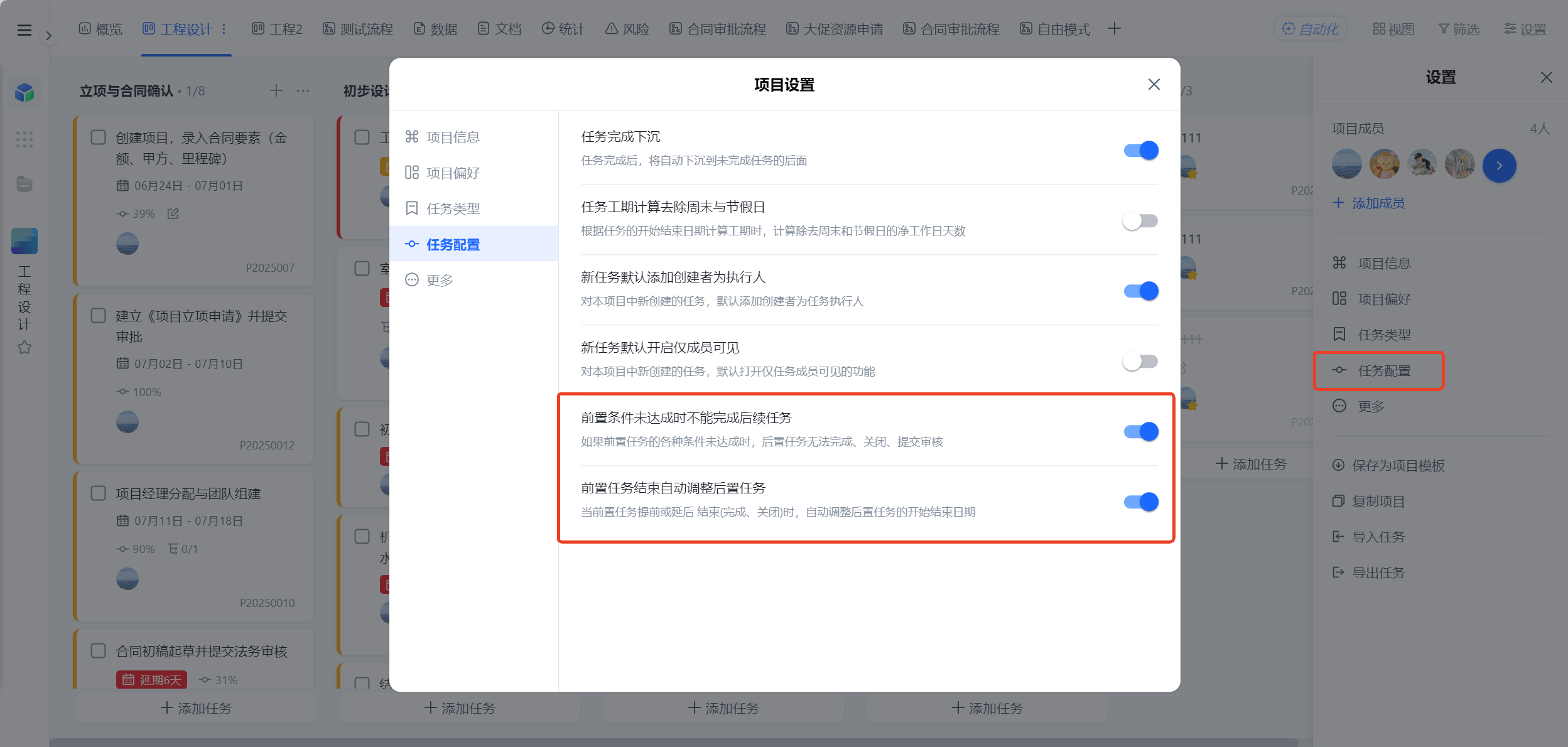
Task: Open the 工程设计 tab options menu
Action: pos(224,29)
